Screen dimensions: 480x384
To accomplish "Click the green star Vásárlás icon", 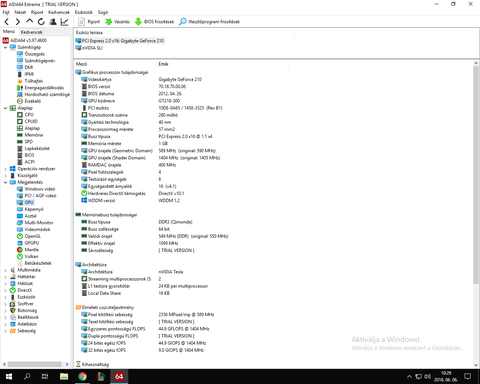I will click(x=109, y=22).
